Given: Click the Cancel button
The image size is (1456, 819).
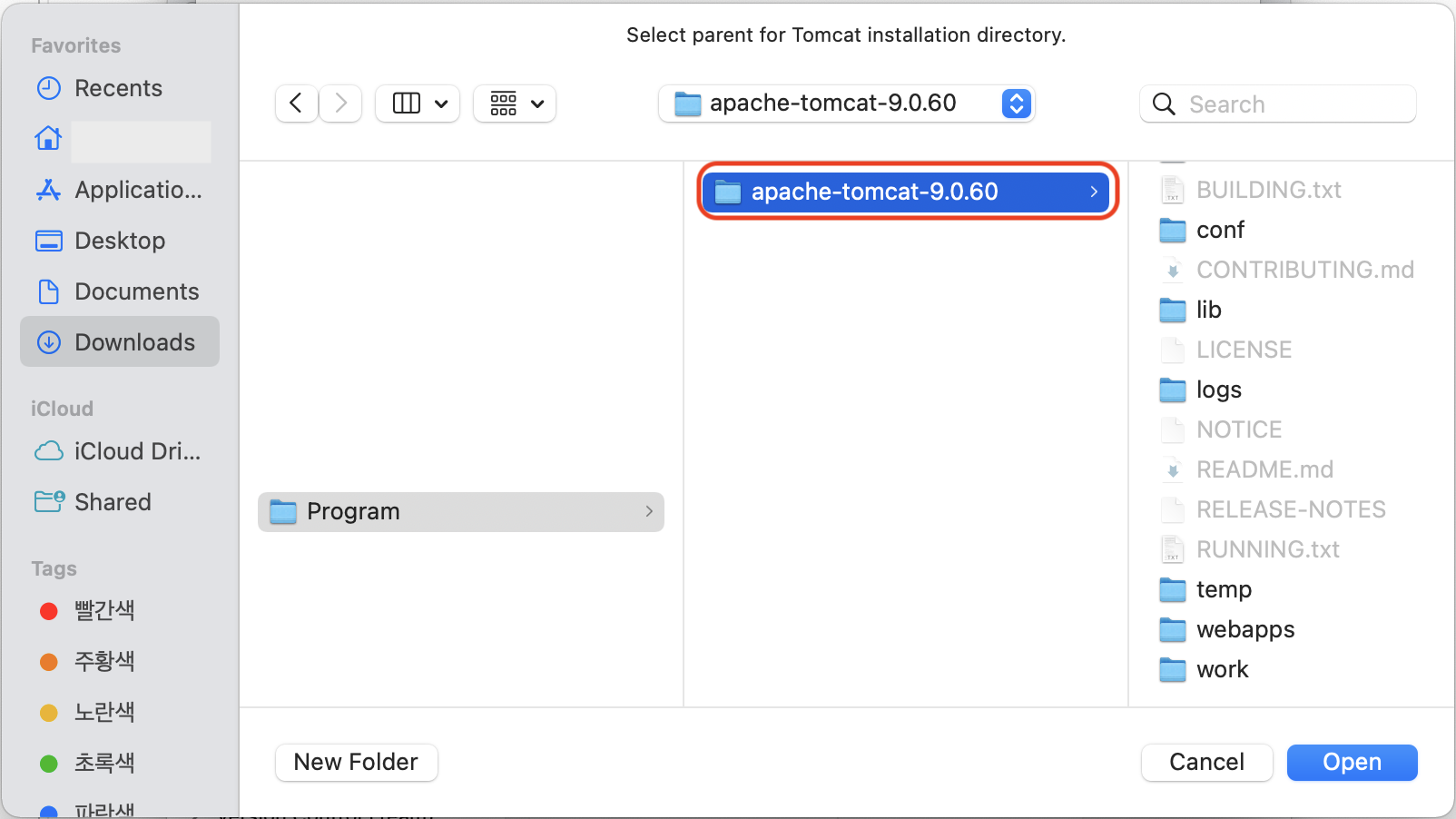Looking at the screenshot, I should click(x=1206, y=763).
